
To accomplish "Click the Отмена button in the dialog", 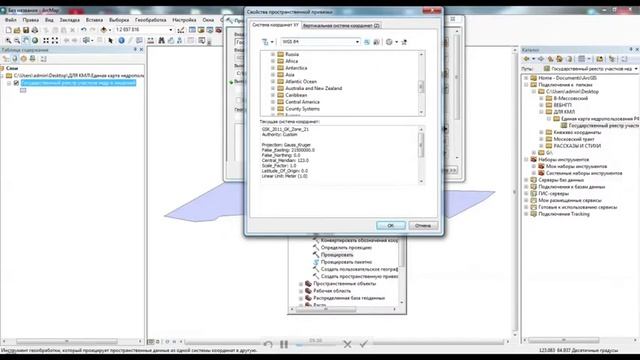I will click(x=423, y=226).
